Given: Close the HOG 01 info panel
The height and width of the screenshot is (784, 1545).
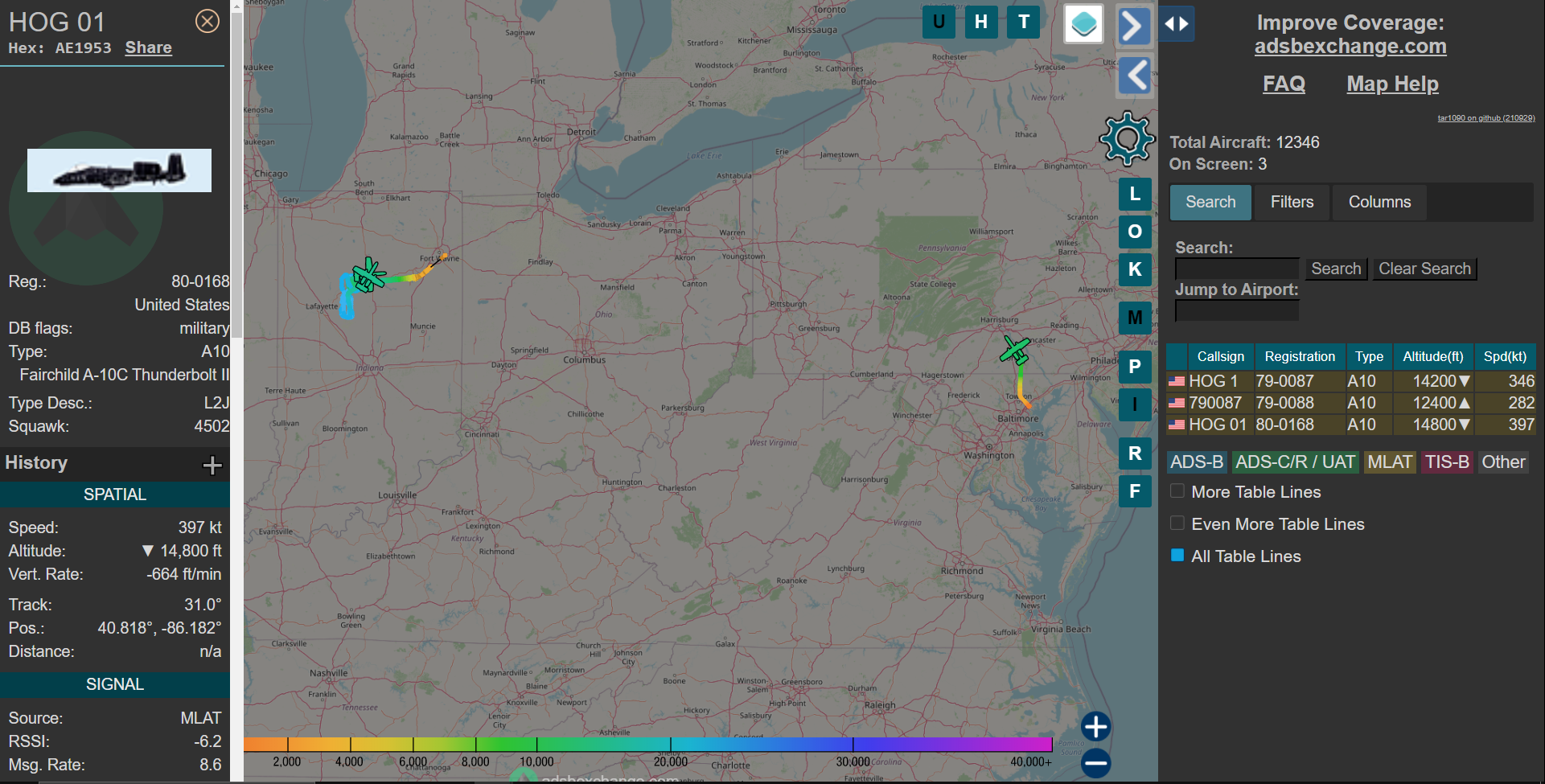Looking at the screenshot, I should 208,21.
